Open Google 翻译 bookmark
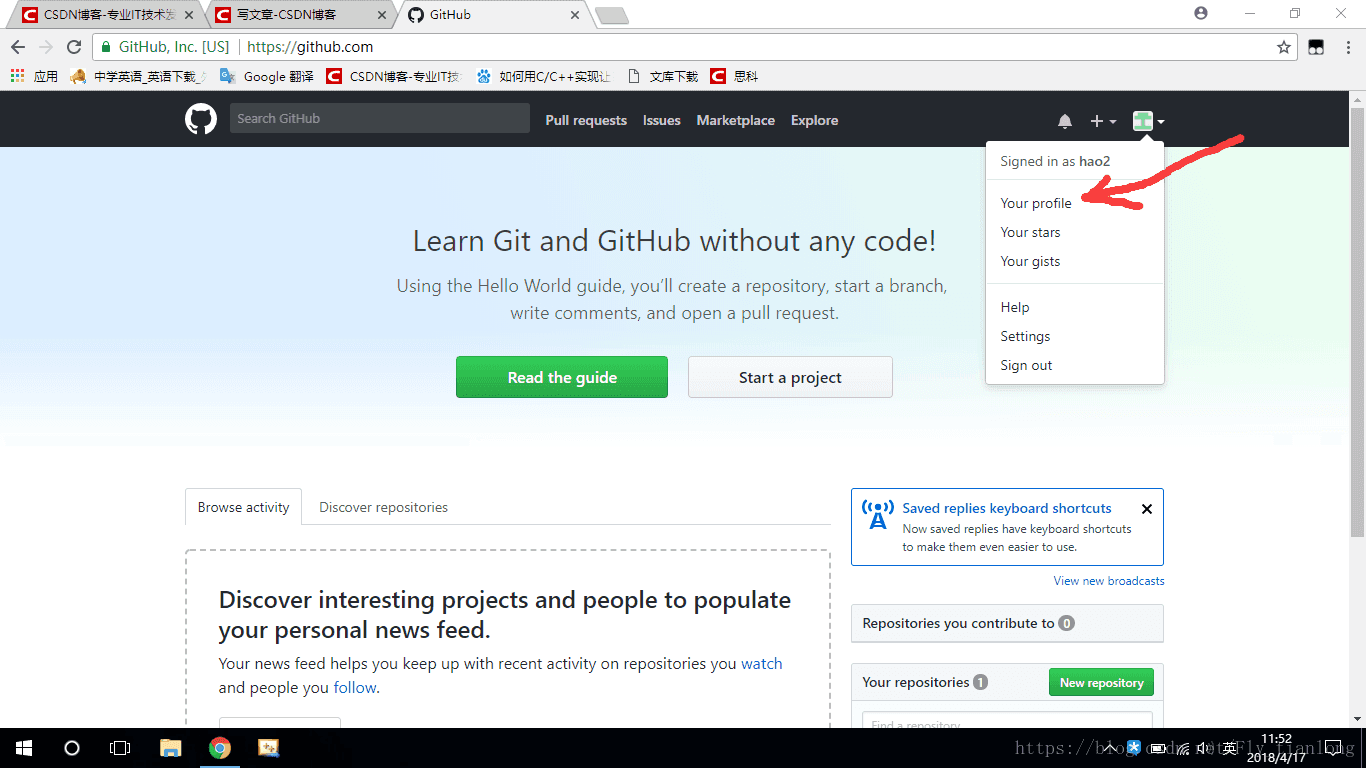This screenshot has height=768, width=1366. point(266,76)
